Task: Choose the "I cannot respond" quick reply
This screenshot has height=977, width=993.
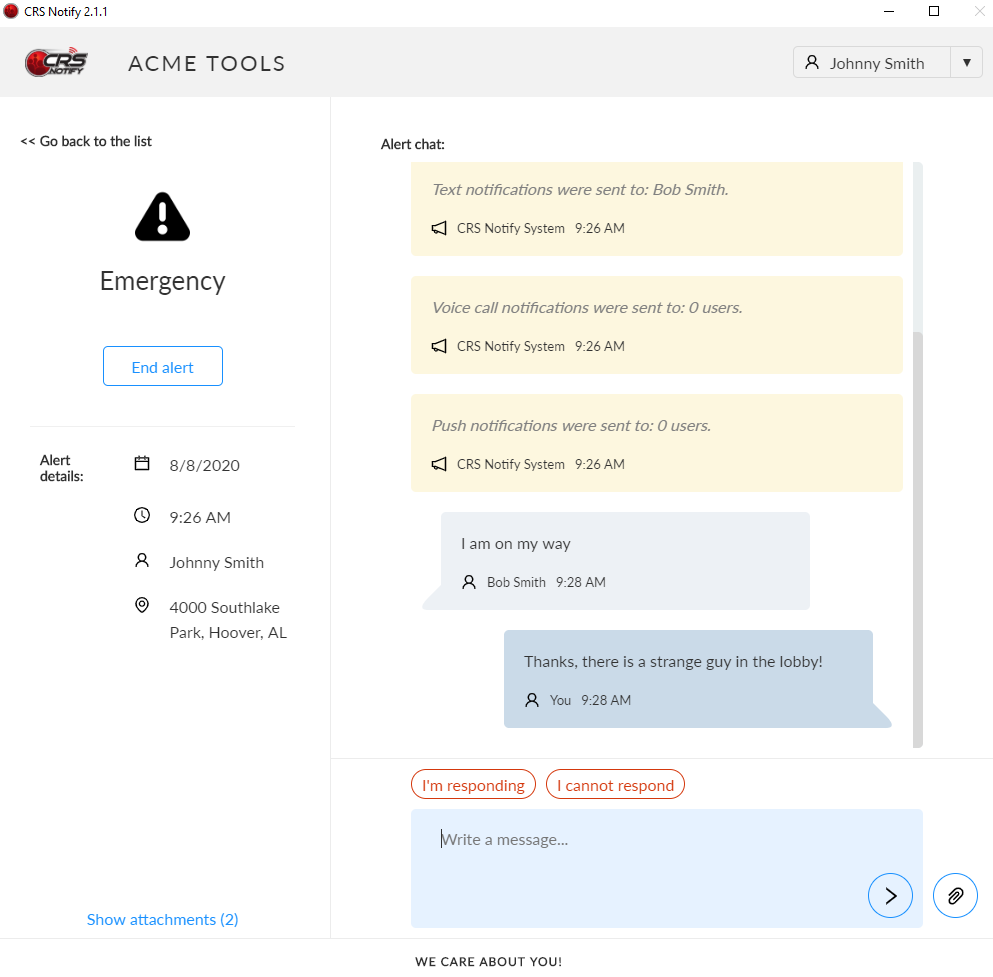Action: tap(615, 785)
